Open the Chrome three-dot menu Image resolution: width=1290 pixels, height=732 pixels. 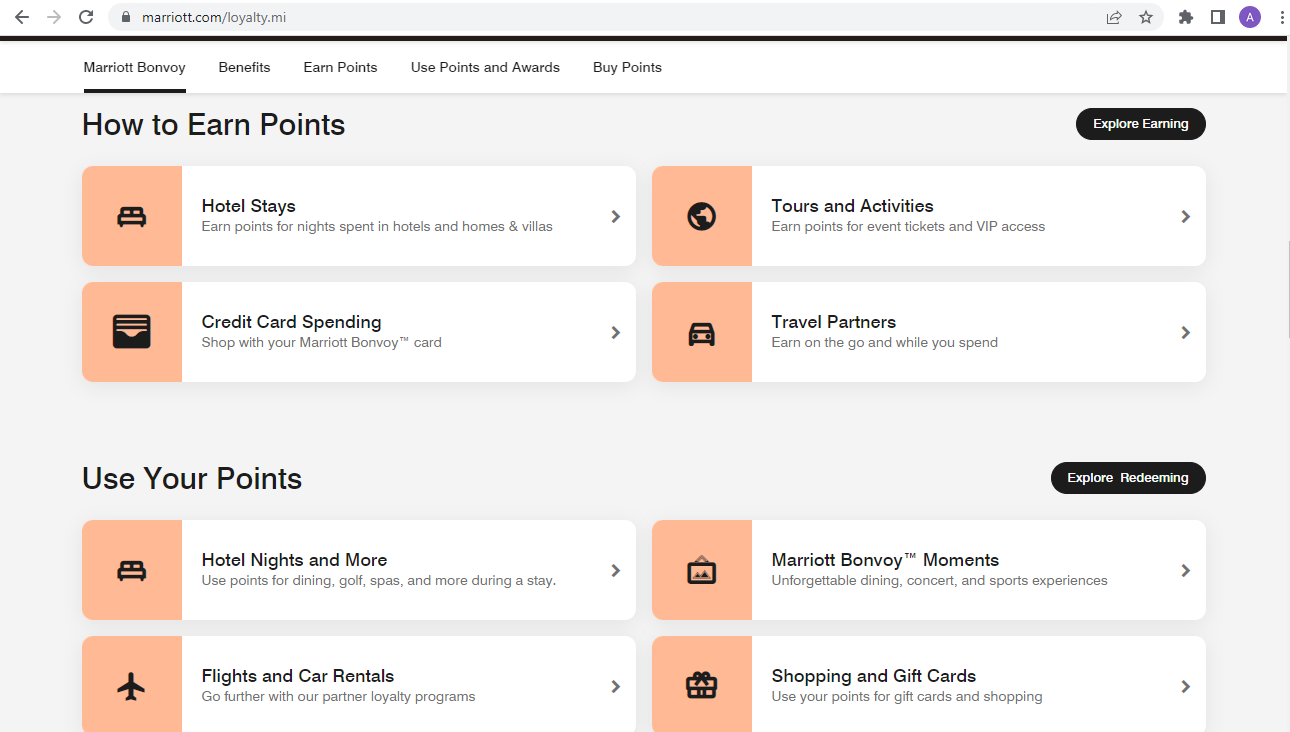[1281, 17]
